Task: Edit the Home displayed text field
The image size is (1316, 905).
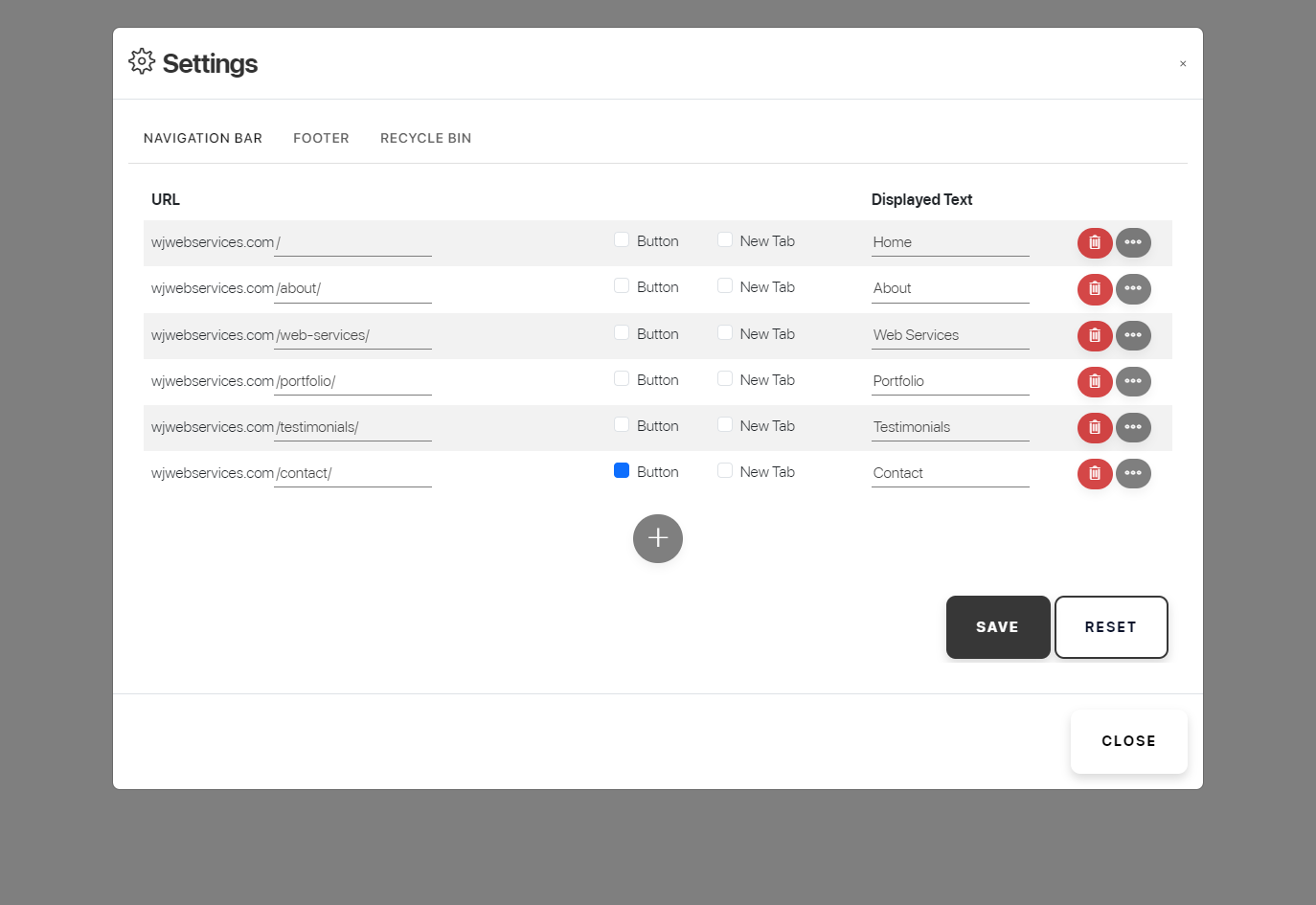Action: [950, 242]
